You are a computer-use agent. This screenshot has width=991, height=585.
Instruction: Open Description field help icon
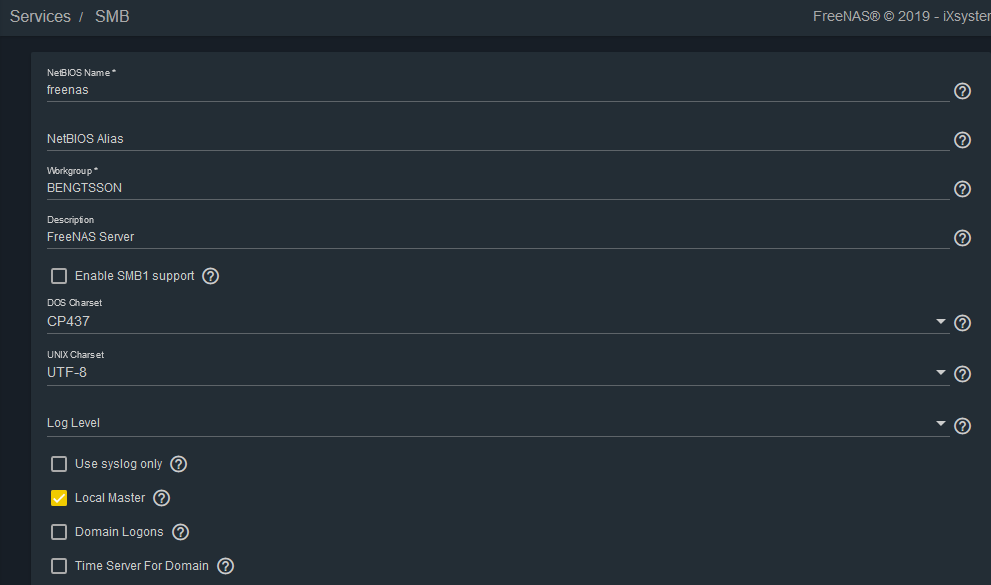(x=962, y=238)
